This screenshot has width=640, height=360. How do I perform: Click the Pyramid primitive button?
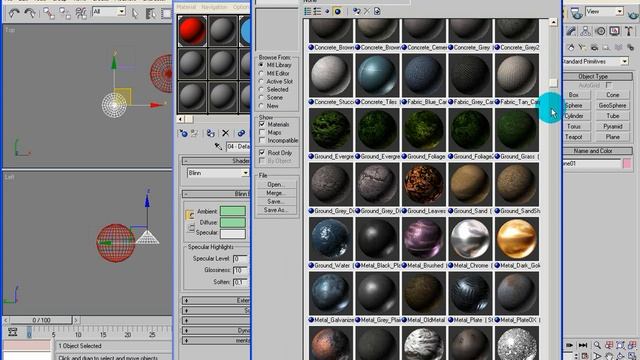[613, 127]
